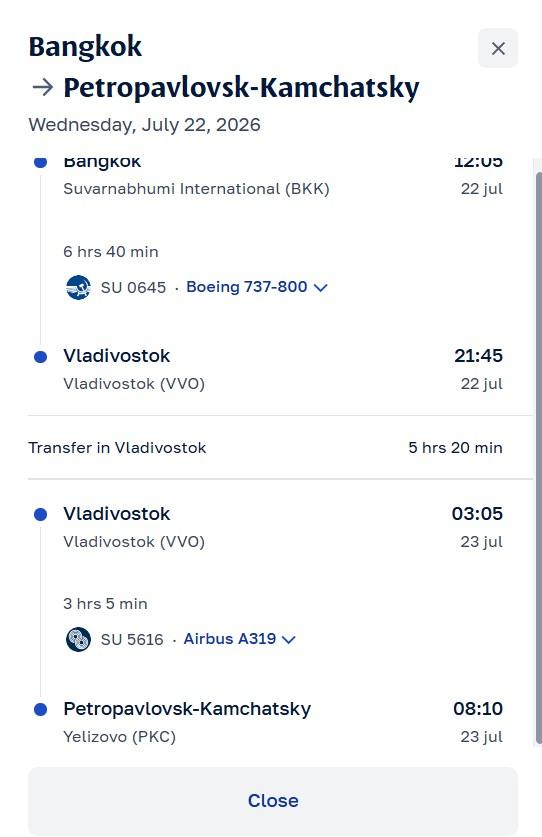This screenshot has width=542, height=837.
Task: Click the blue dot at Vladivostok arrival
Action: click(41, 357)
